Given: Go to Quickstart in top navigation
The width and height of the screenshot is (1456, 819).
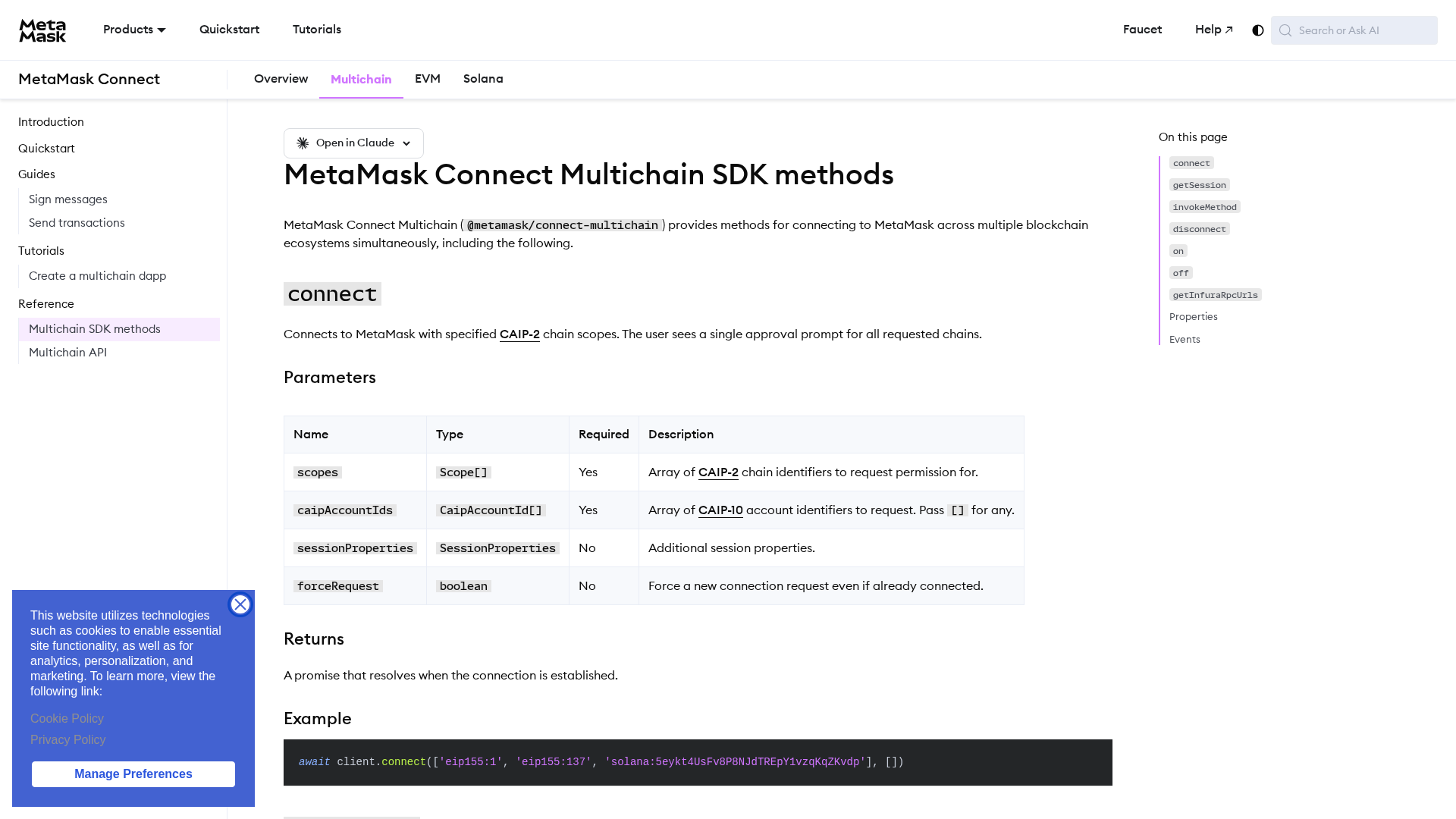Looking at the screenshot, I should pos(229,30).
